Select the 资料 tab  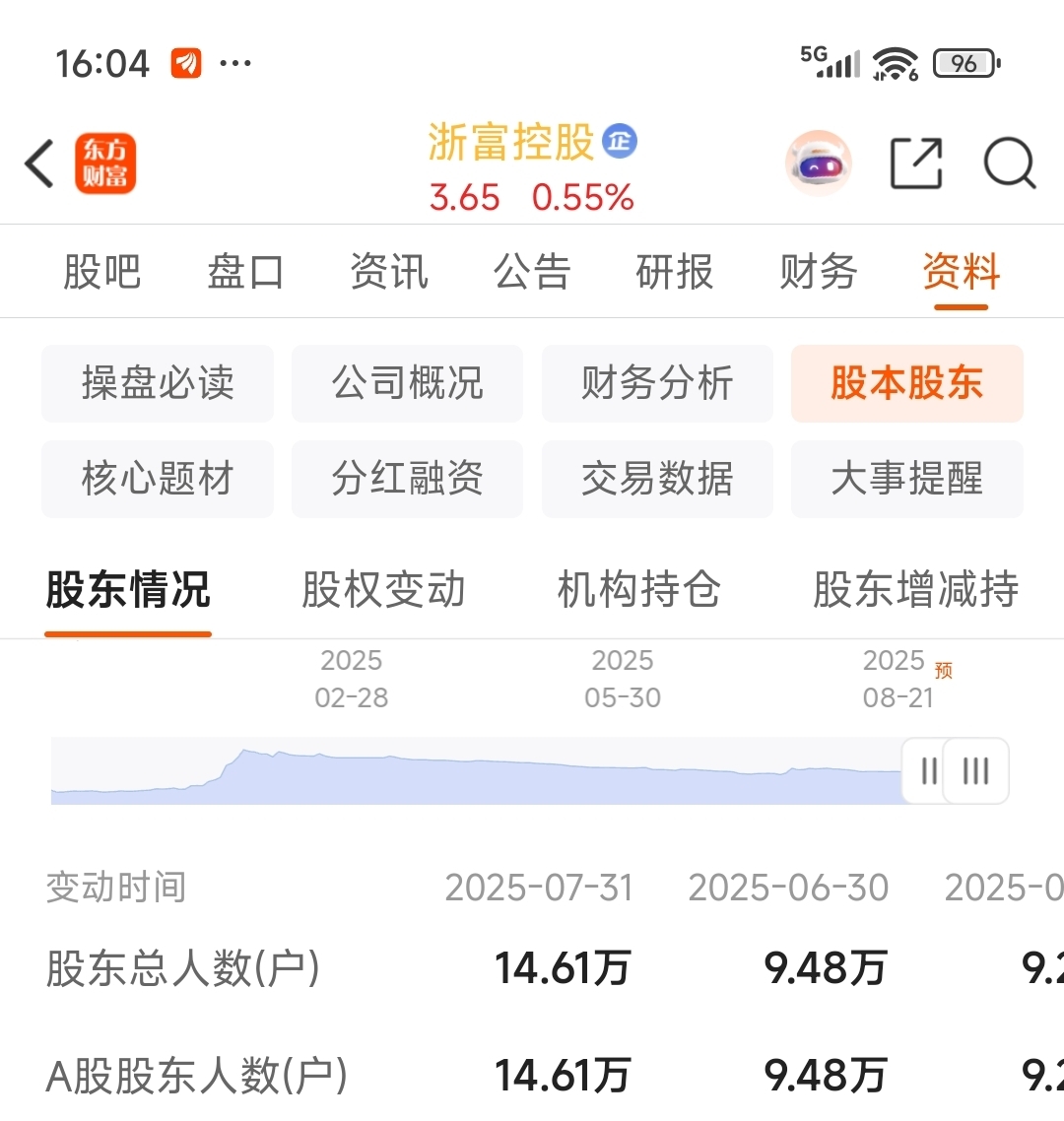(961, 272)
